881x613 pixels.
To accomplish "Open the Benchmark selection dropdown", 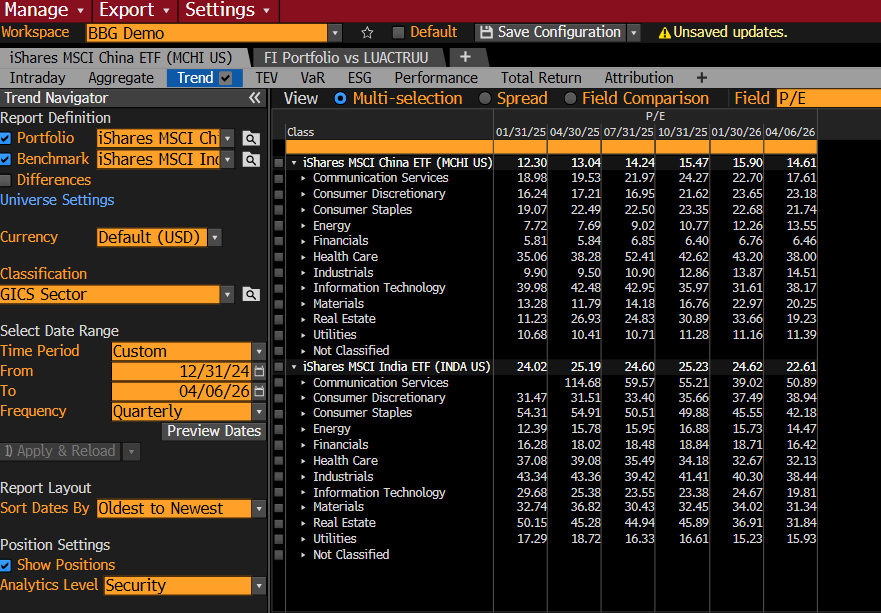I will (x=227, y=160).
